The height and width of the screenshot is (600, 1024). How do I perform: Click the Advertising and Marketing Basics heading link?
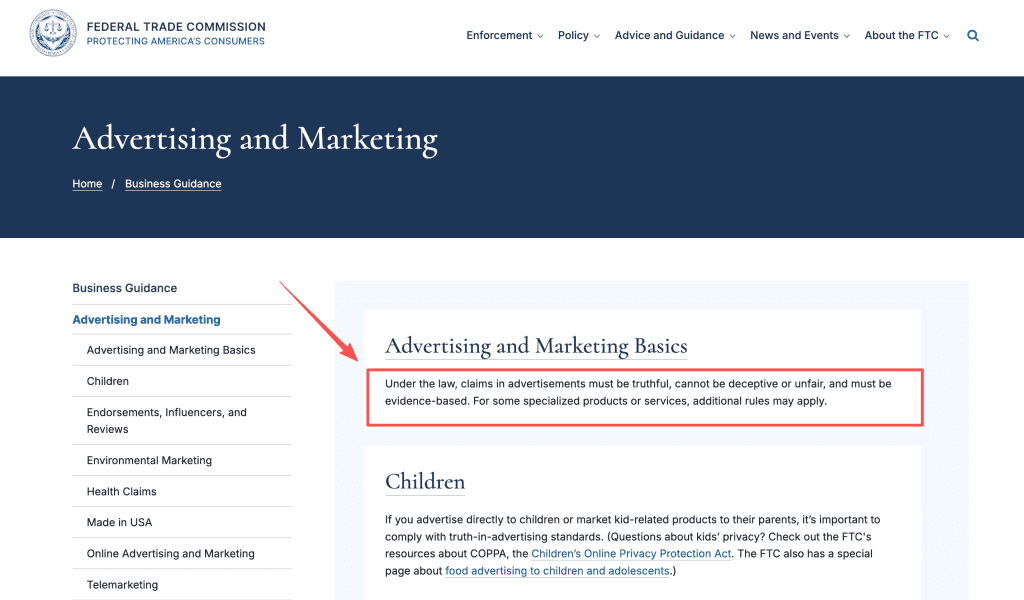click(x=536, y=346)
